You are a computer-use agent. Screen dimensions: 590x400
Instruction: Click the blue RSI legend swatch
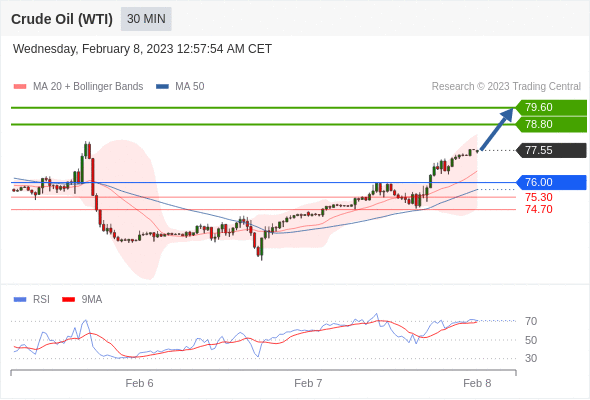[20, 300]
